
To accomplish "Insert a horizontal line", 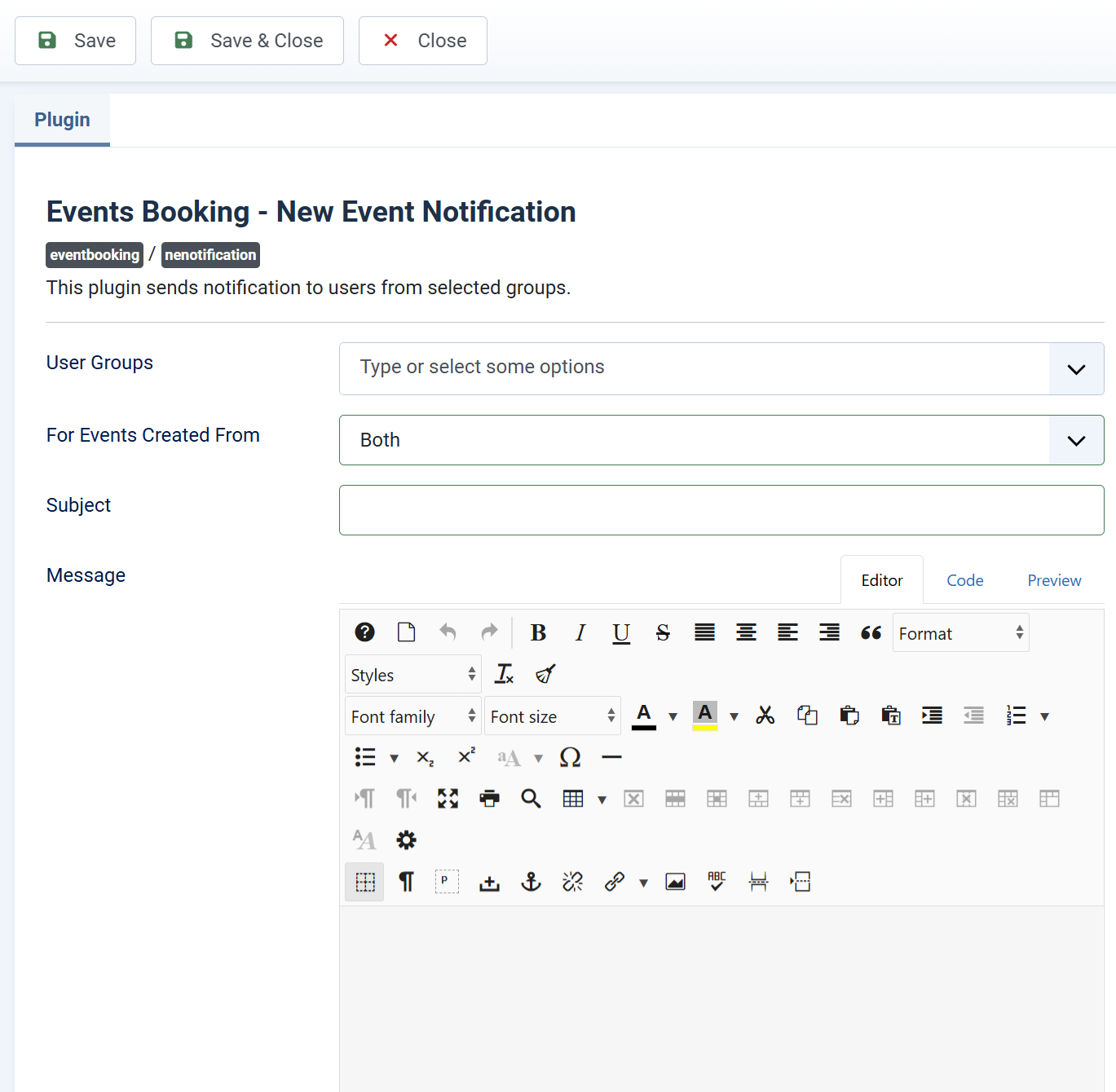I will coord(611,757).
